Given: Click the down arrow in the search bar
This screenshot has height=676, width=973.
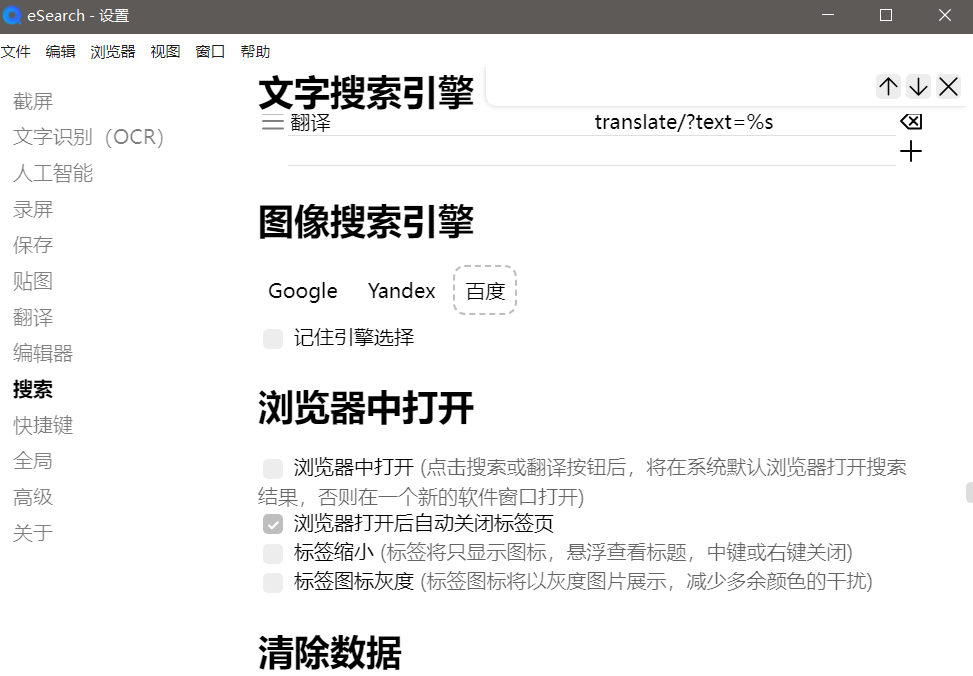Looking at the screenshot, I should [917, 86].
